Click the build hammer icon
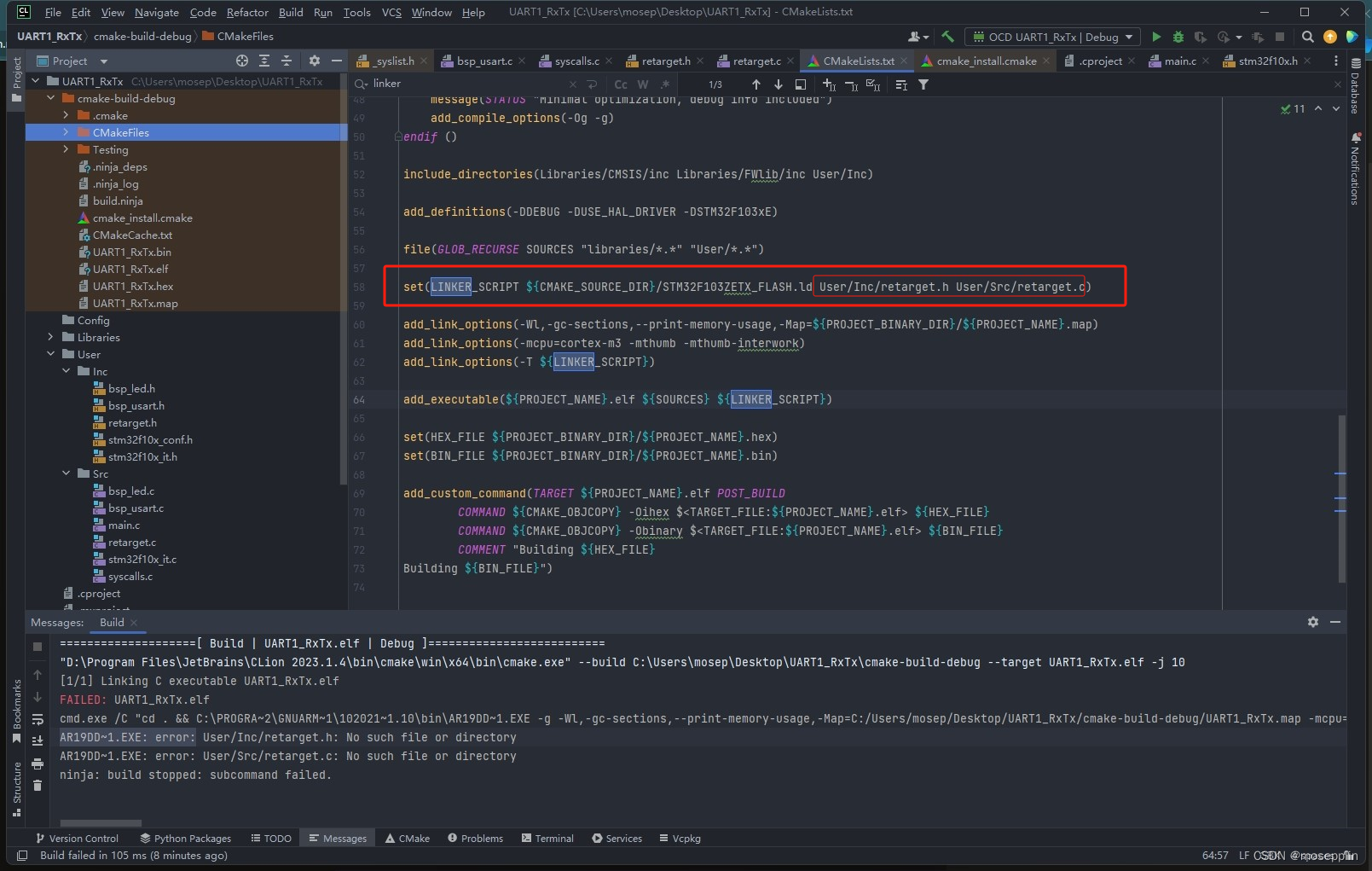Screen dimensions: 1372x871 point(948,37)
